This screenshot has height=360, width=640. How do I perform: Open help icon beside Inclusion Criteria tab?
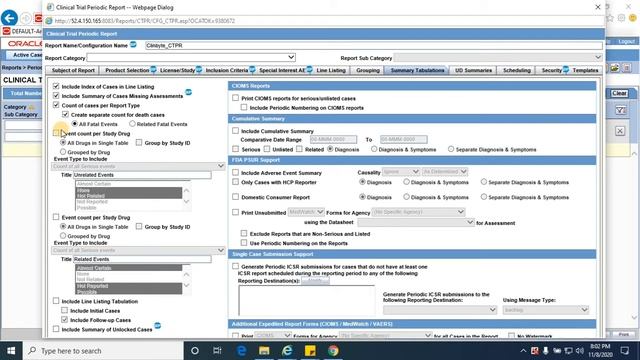(252, 69)
